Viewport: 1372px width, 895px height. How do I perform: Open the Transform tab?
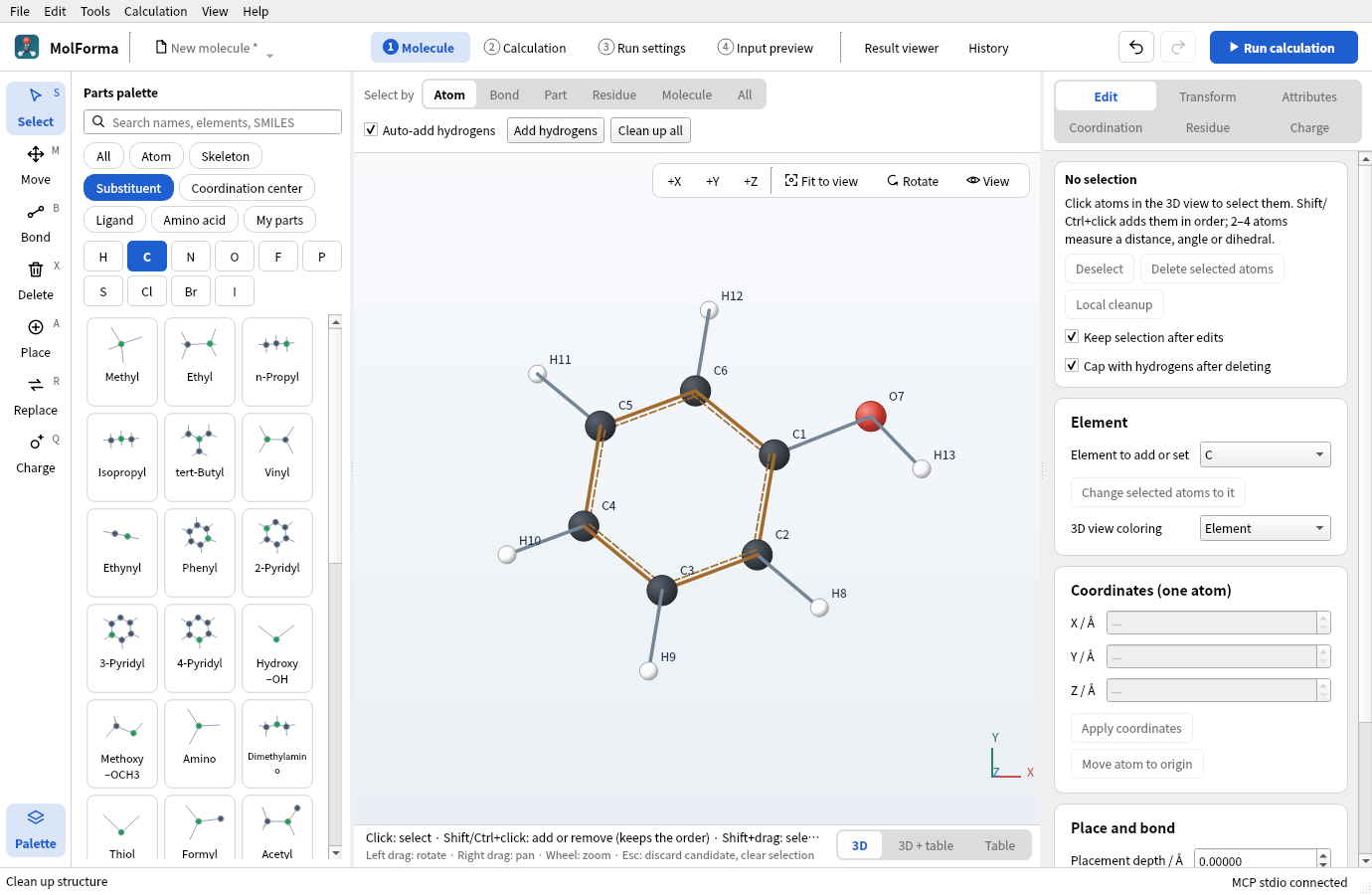tap(1208, 96)
